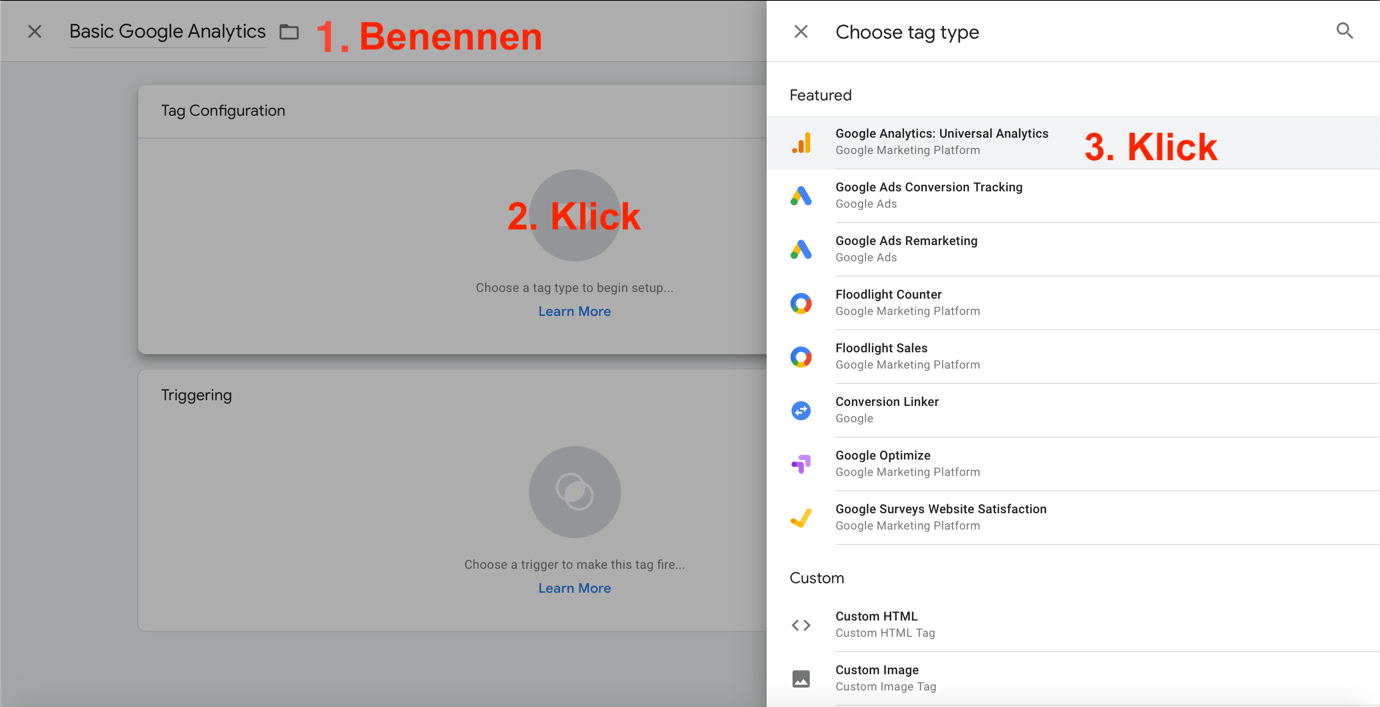Click the Conversion Linker blue arrows icon
The image size is (1380, 707).
[801, 411]
